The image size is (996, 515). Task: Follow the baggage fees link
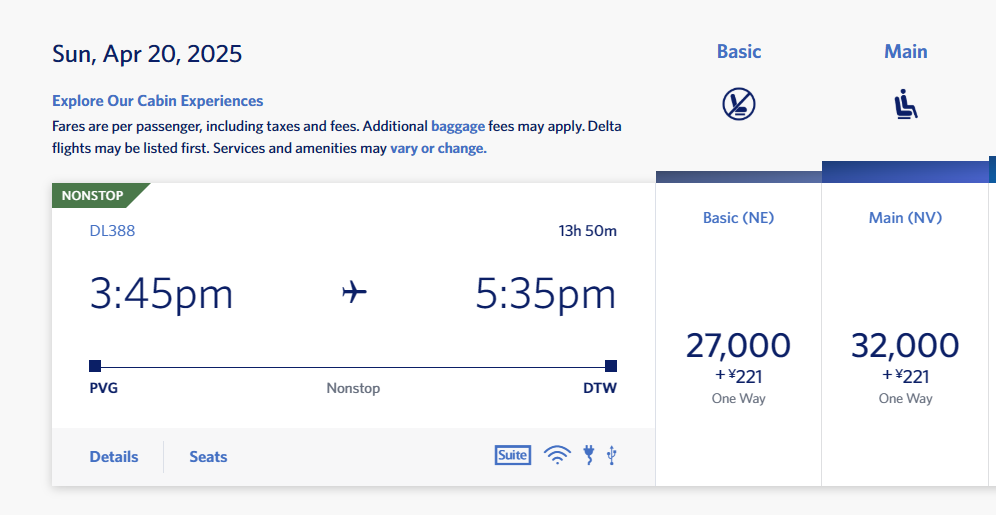(458, 126)
